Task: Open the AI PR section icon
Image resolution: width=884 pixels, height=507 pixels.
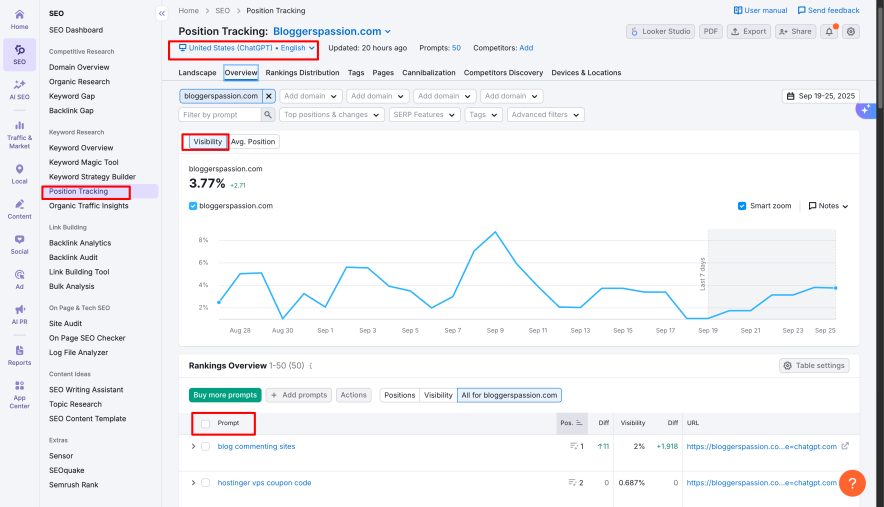Action: point(19,315)
